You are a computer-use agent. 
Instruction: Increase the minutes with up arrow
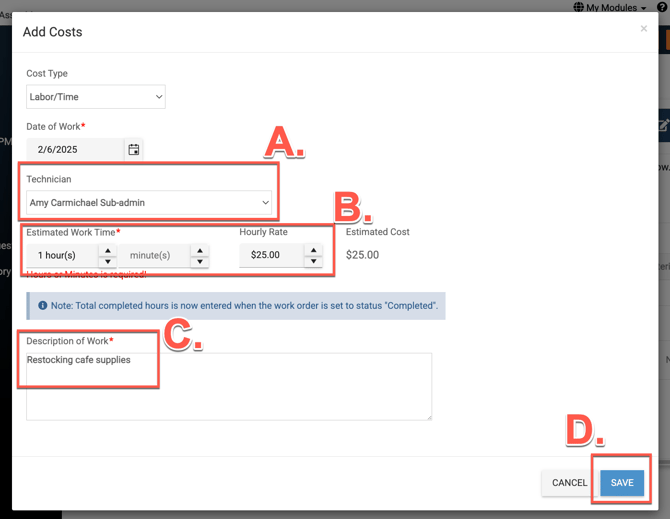(x=199, y=250)
